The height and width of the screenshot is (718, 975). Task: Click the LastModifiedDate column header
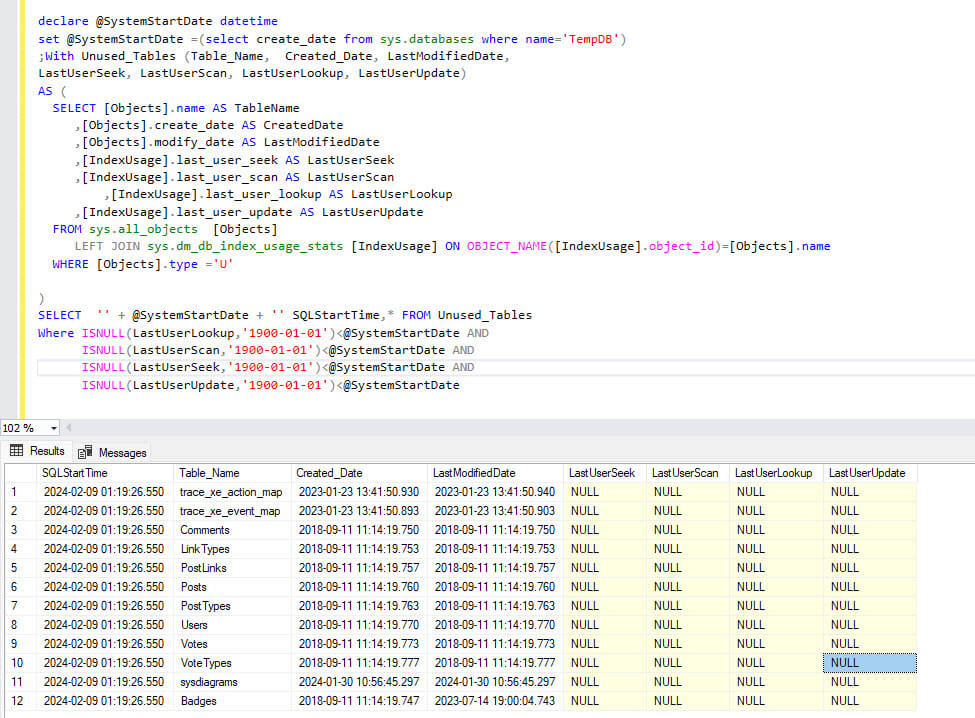click(474, 473)
